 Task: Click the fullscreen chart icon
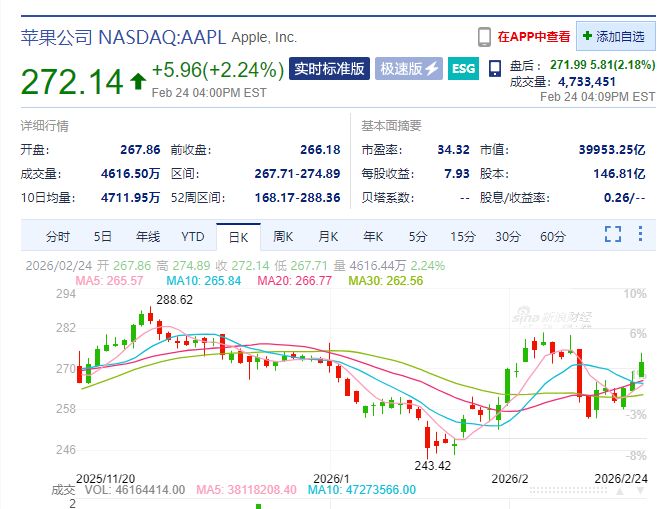pyautogui.click(x=614, y=235)
